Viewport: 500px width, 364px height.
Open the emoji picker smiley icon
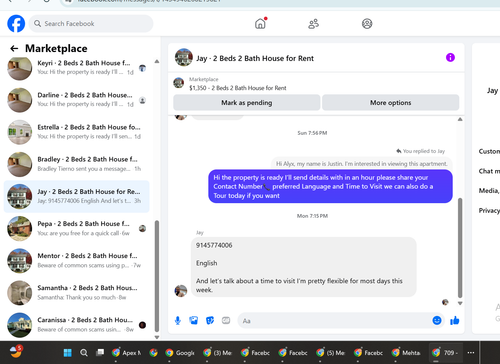437,320
